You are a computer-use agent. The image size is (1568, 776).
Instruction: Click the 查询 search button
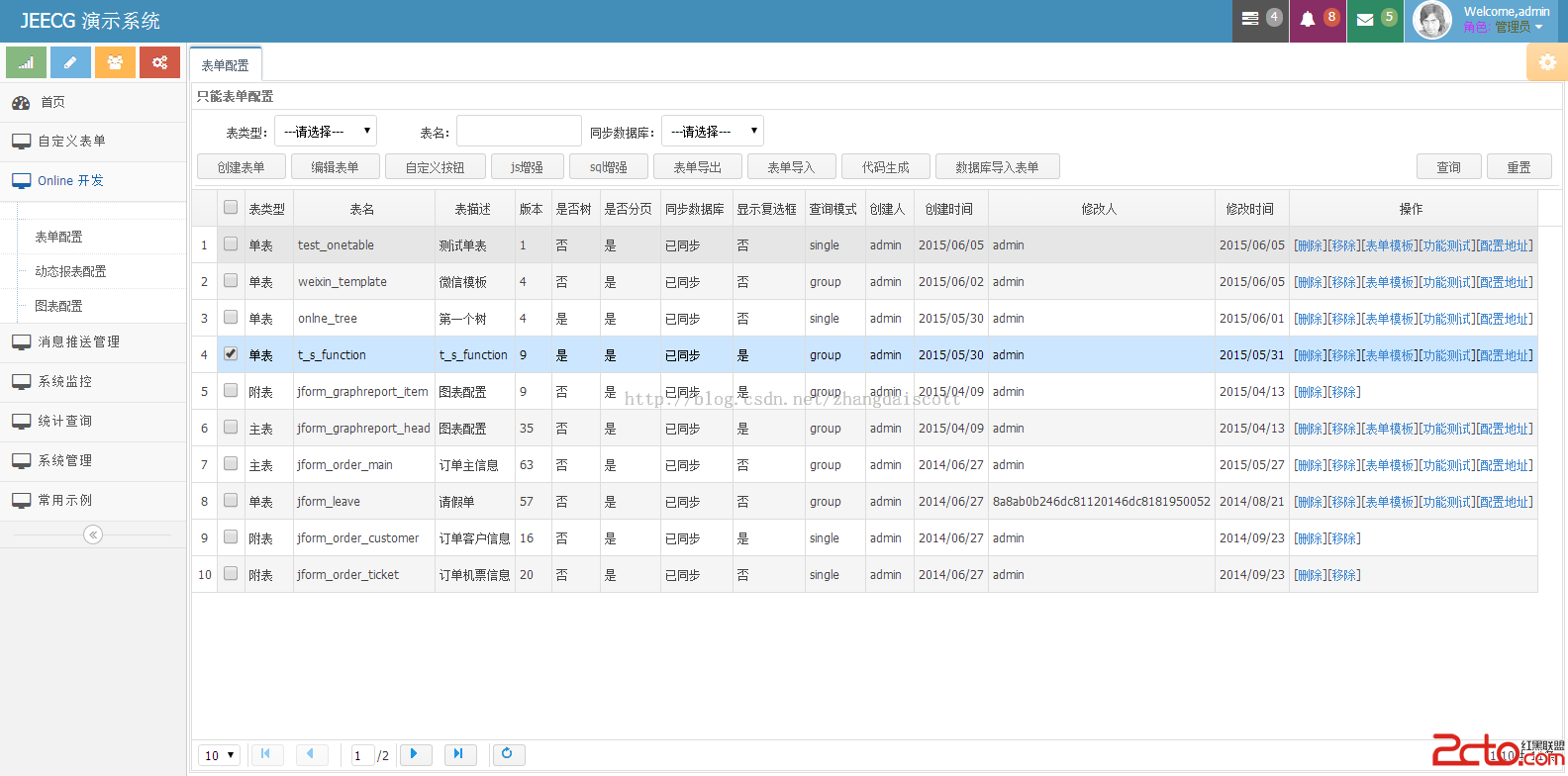pyautogui.click(x=1449, y=166)
